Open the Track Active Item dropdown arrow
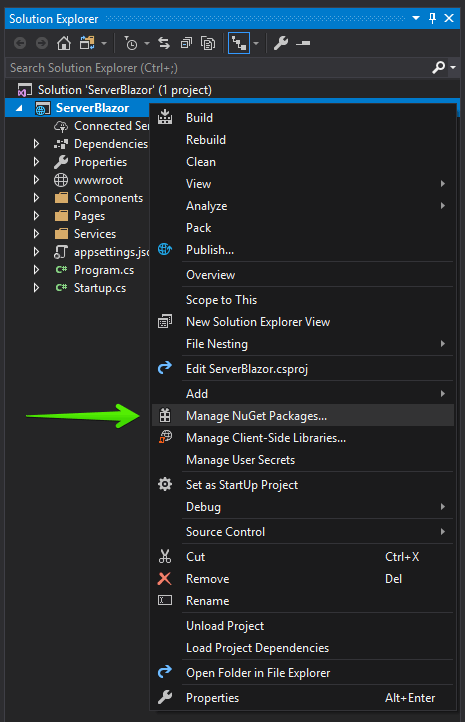The width and height of the screenshot is (465, 722). [x=256, y=43]
